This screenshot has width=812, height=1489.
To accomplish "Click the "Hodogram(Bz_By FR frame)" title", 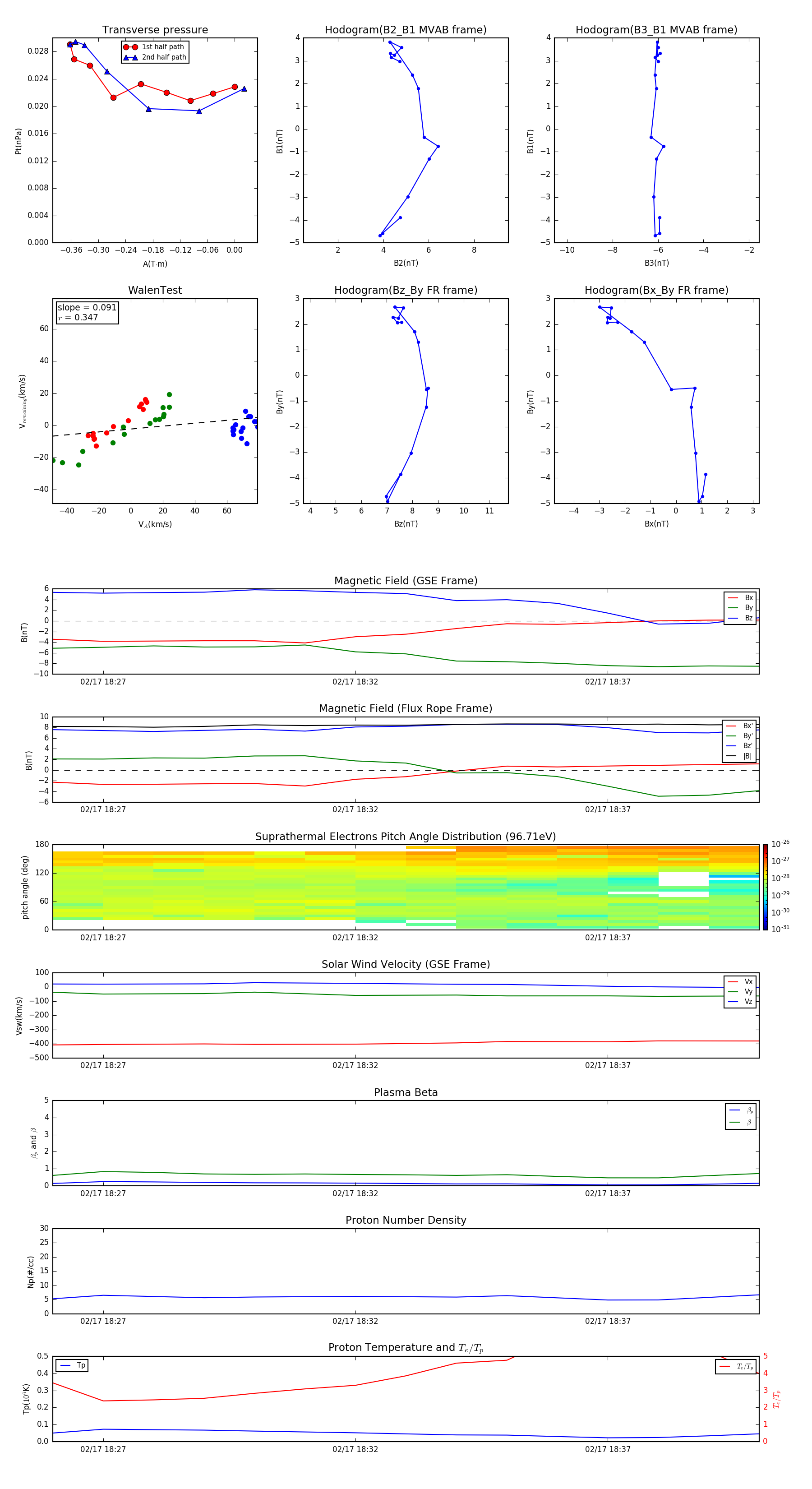I will pyautogui.click(x=406, y=290).
